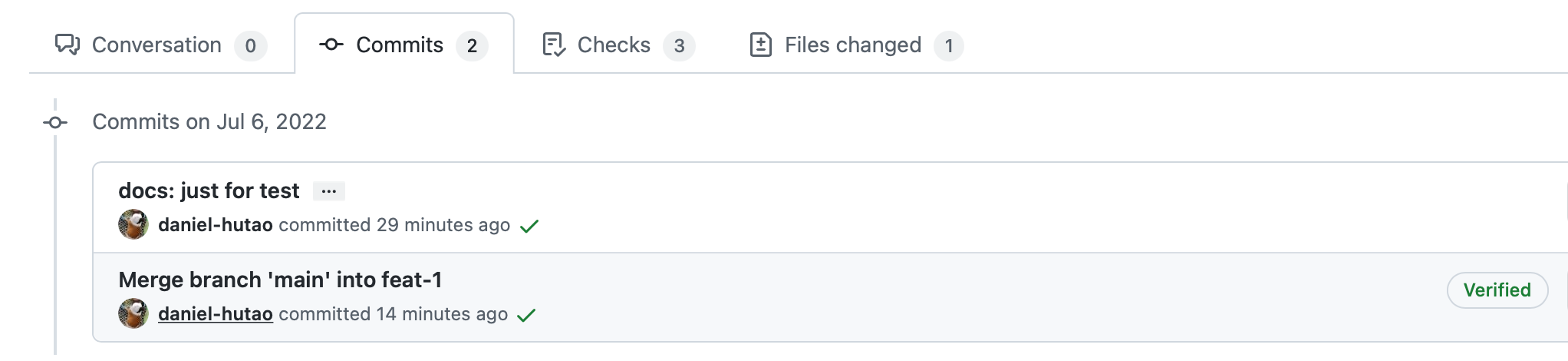Open the Merge branch 'main' commit

tap(280, 280)
